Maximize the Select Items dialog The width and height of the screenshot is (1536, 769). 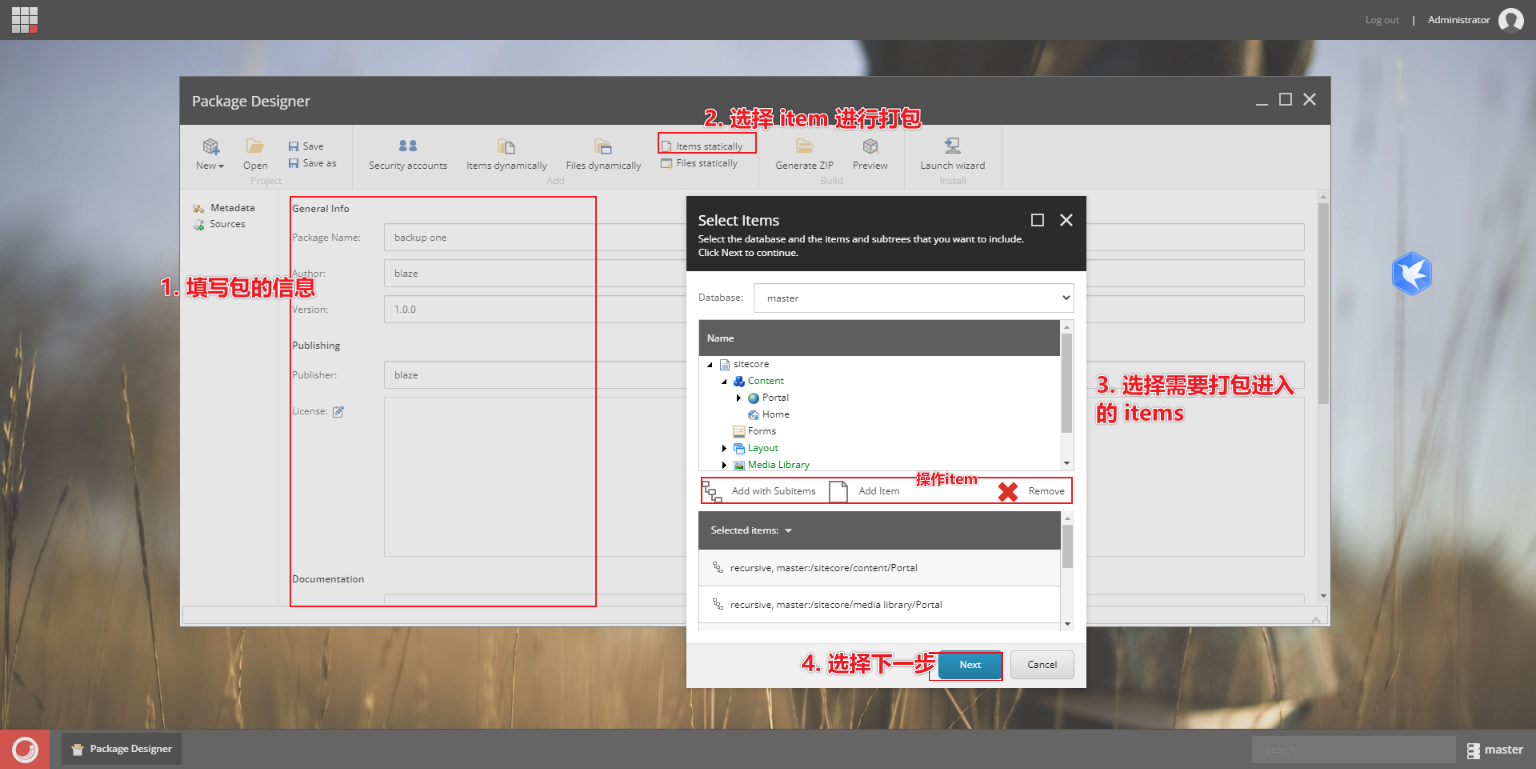point(1037,220)
